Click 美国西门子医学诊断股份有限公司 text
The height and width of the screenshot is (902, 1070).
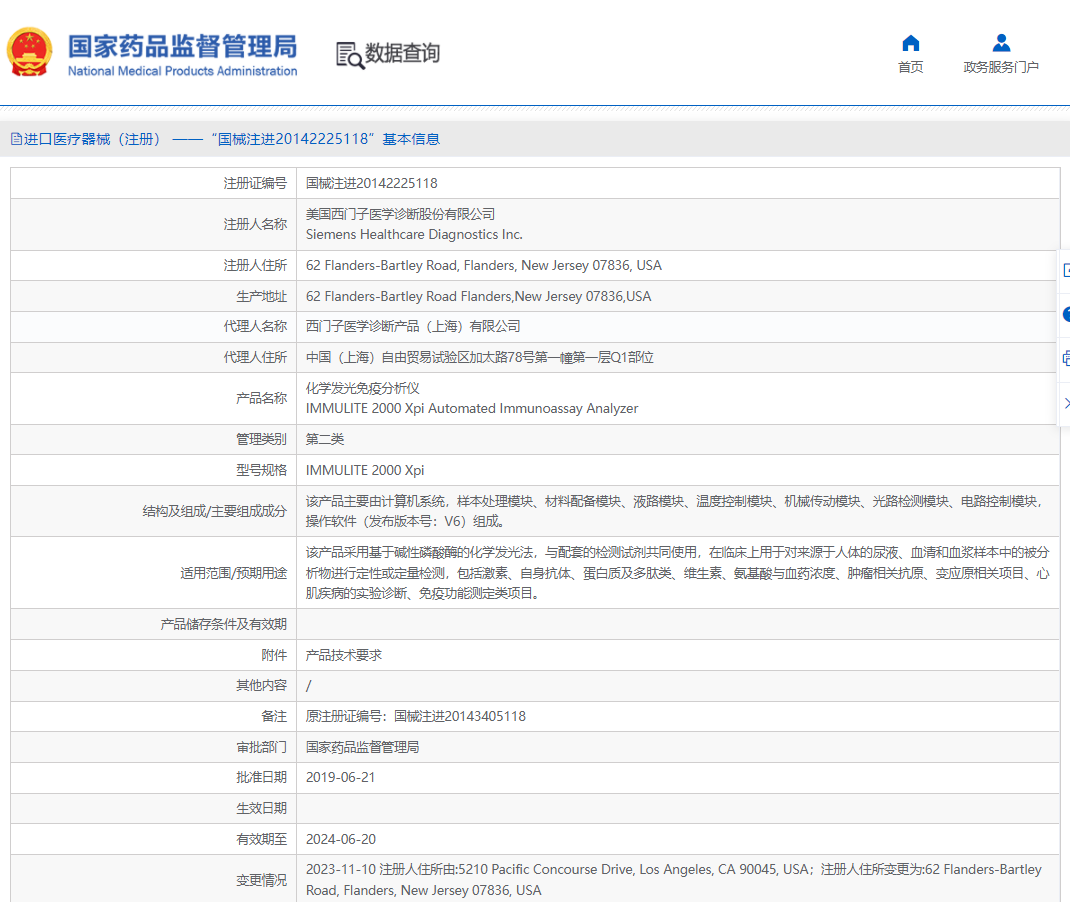(401, 214)
